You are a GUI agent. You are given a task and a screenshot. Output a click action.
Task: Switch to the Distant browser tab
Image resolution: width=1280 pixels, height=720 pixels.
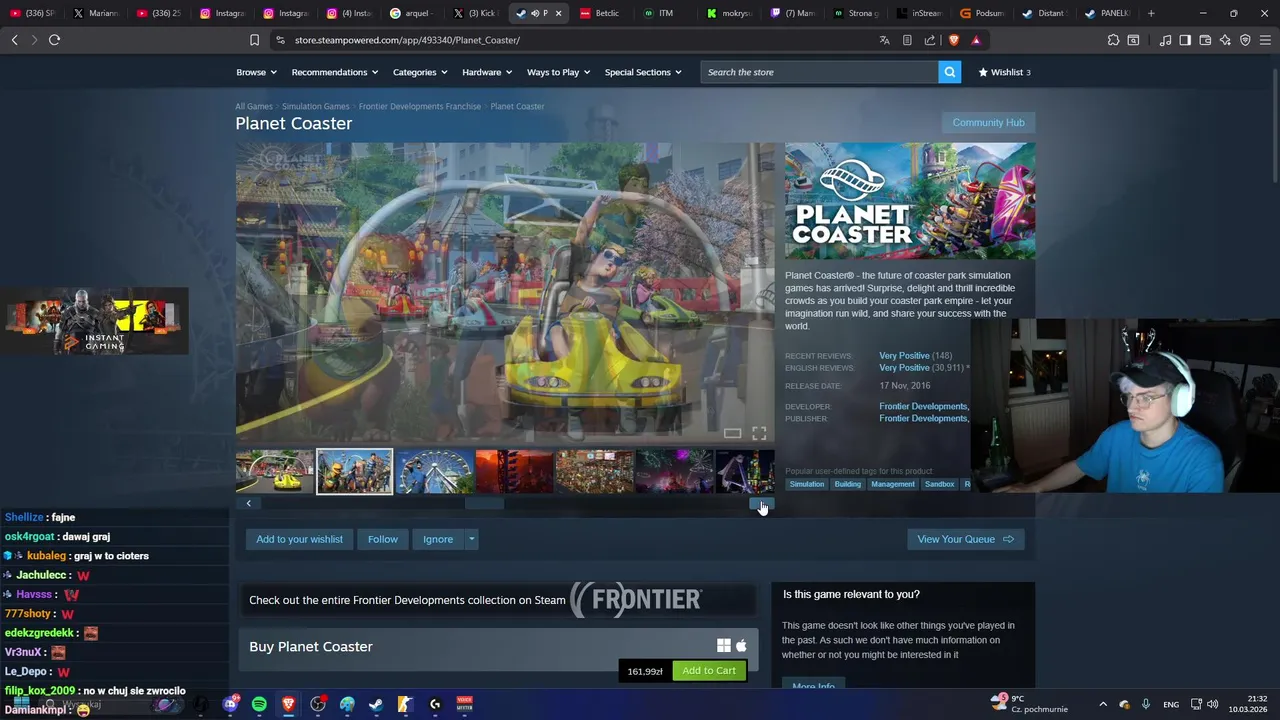click(x=1044, y=13)
